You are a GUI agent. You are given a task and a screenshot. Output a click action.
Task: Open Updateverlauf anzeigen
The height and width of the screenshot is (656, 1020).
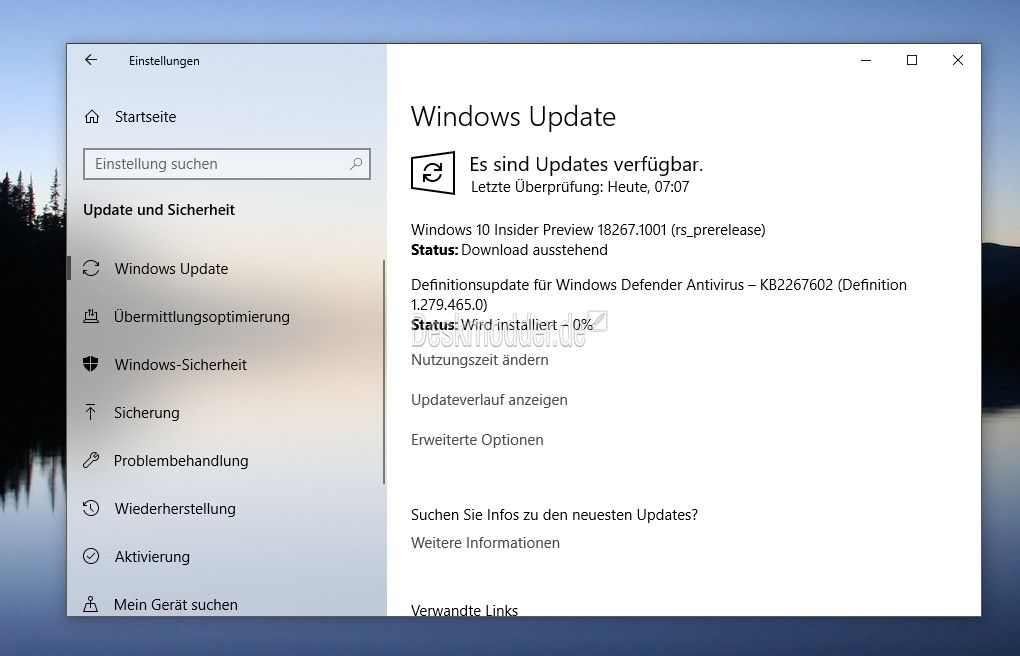[x=489, y=400]
